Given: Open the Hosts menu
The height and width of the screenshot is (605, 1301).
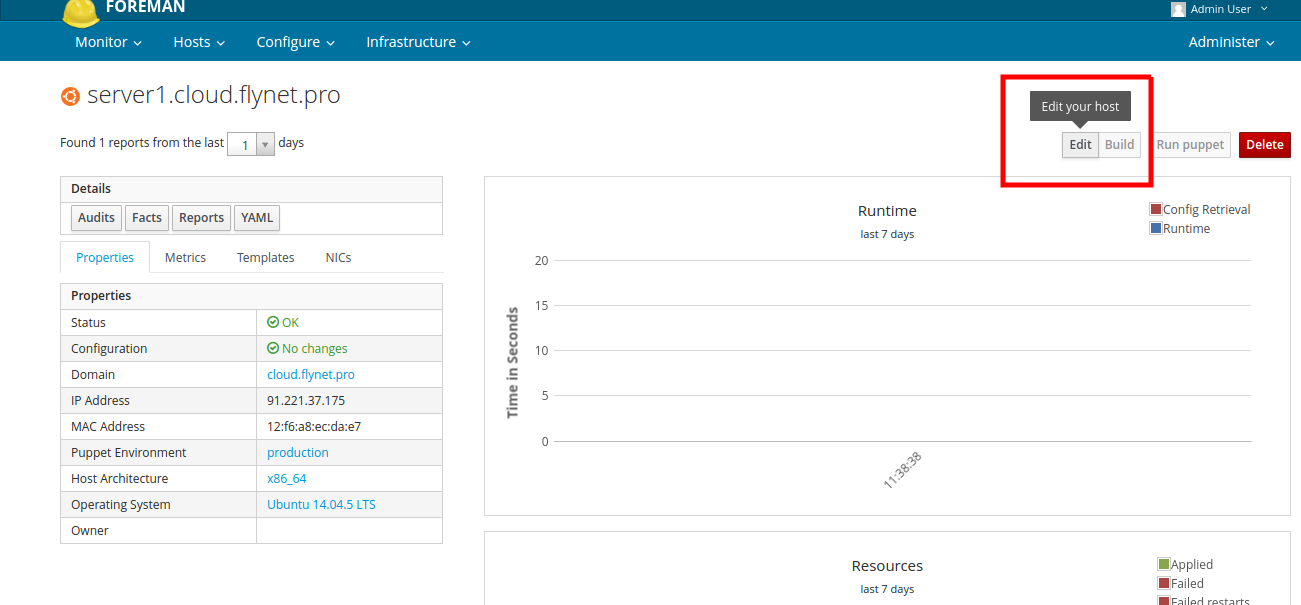Looking at the screenshot, I should [x=198, y=42].
